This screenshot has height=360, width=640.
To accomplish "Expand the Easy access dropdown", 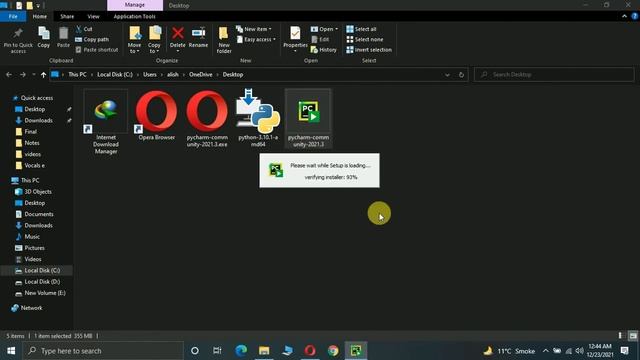I will tap(256, 40).
